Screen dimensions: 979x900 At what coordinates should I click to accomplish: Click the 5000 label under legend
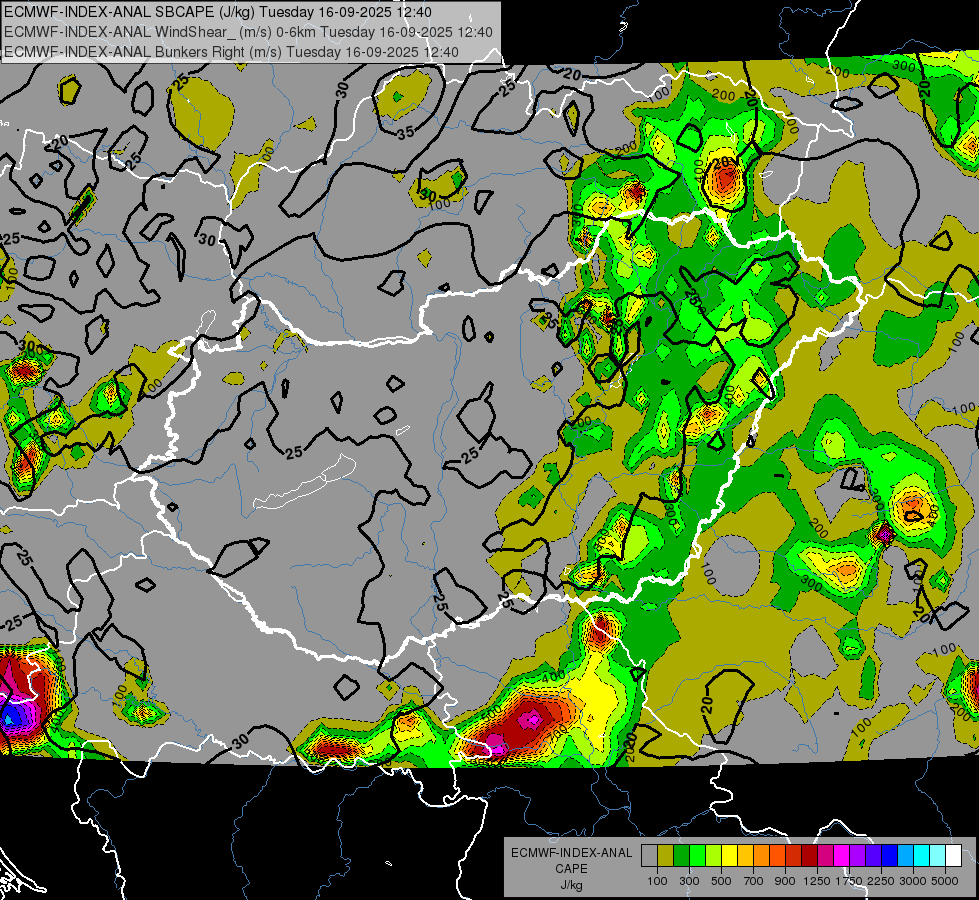tap(945, 881)
